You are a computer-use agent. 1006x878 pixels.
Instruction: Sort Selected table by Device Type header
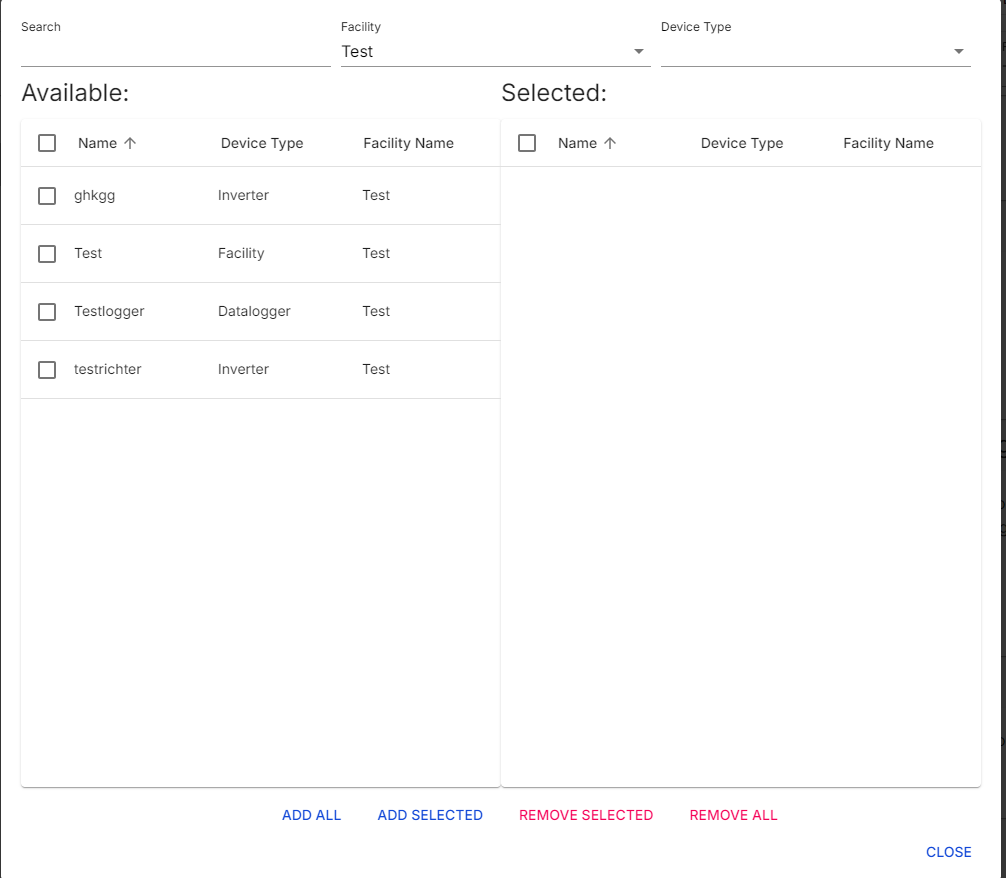tap(742, 143)
